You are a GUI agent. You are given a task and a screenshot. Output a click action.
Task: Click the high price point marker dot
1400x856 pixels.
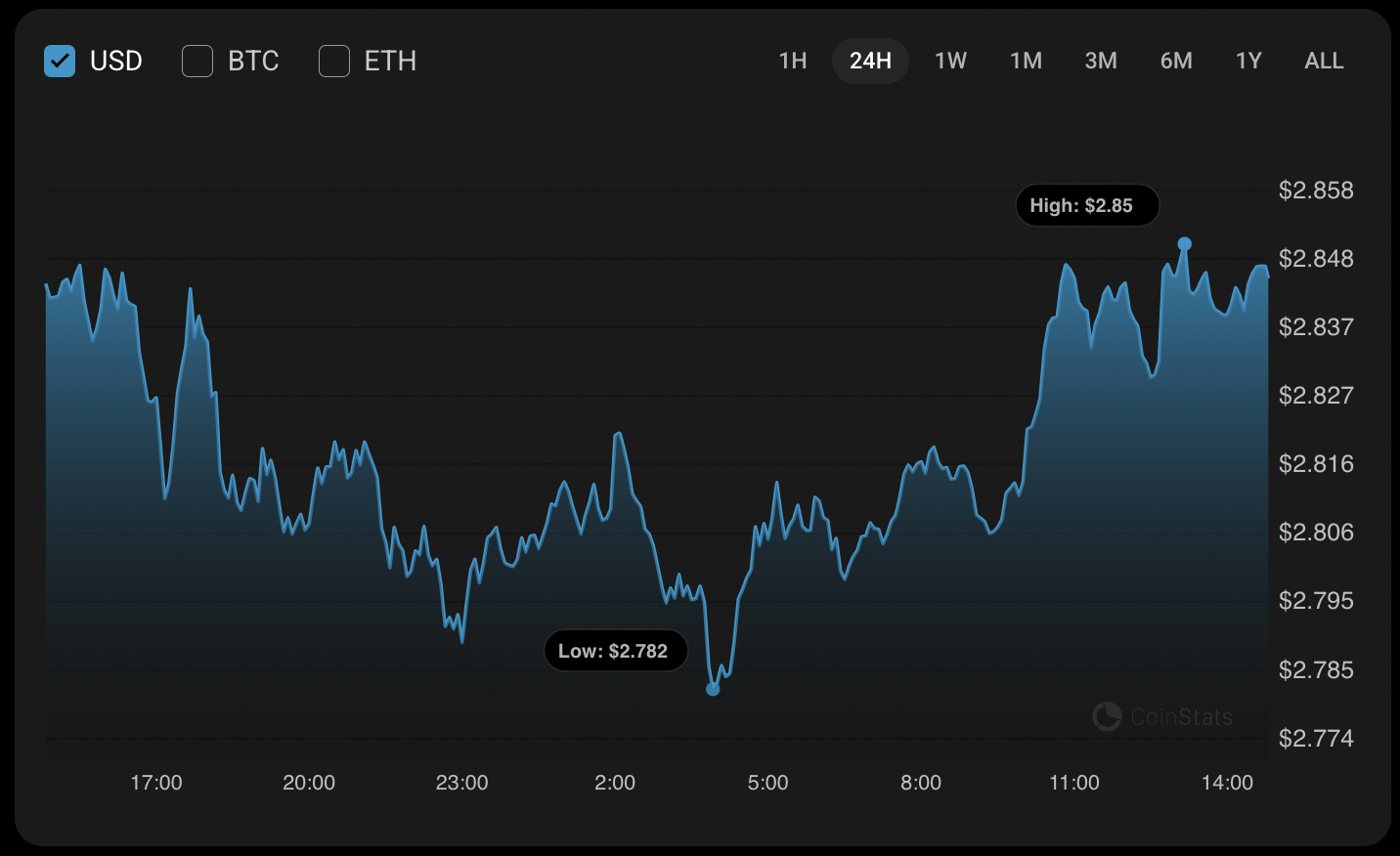(1184, 244)
